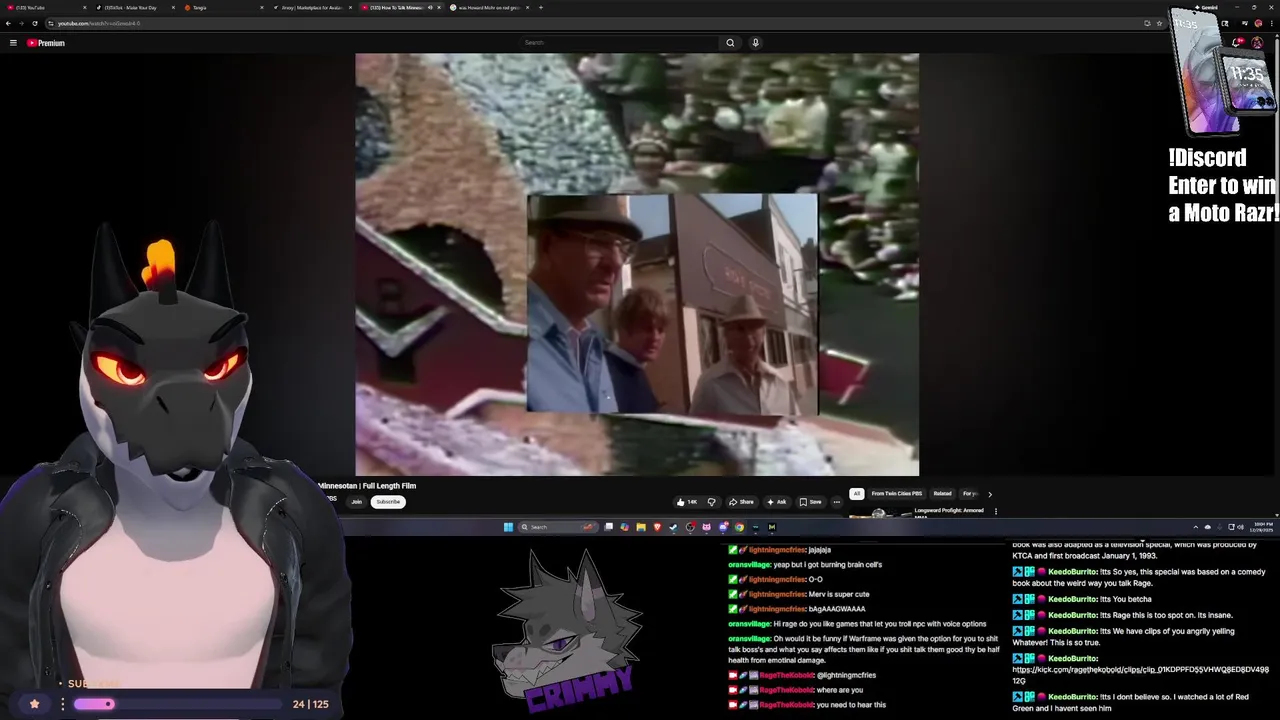The image size is (1280, 720).
Task: Open YouTube notifications bell
Action: pyautogui.click(x=1237, y=43)
